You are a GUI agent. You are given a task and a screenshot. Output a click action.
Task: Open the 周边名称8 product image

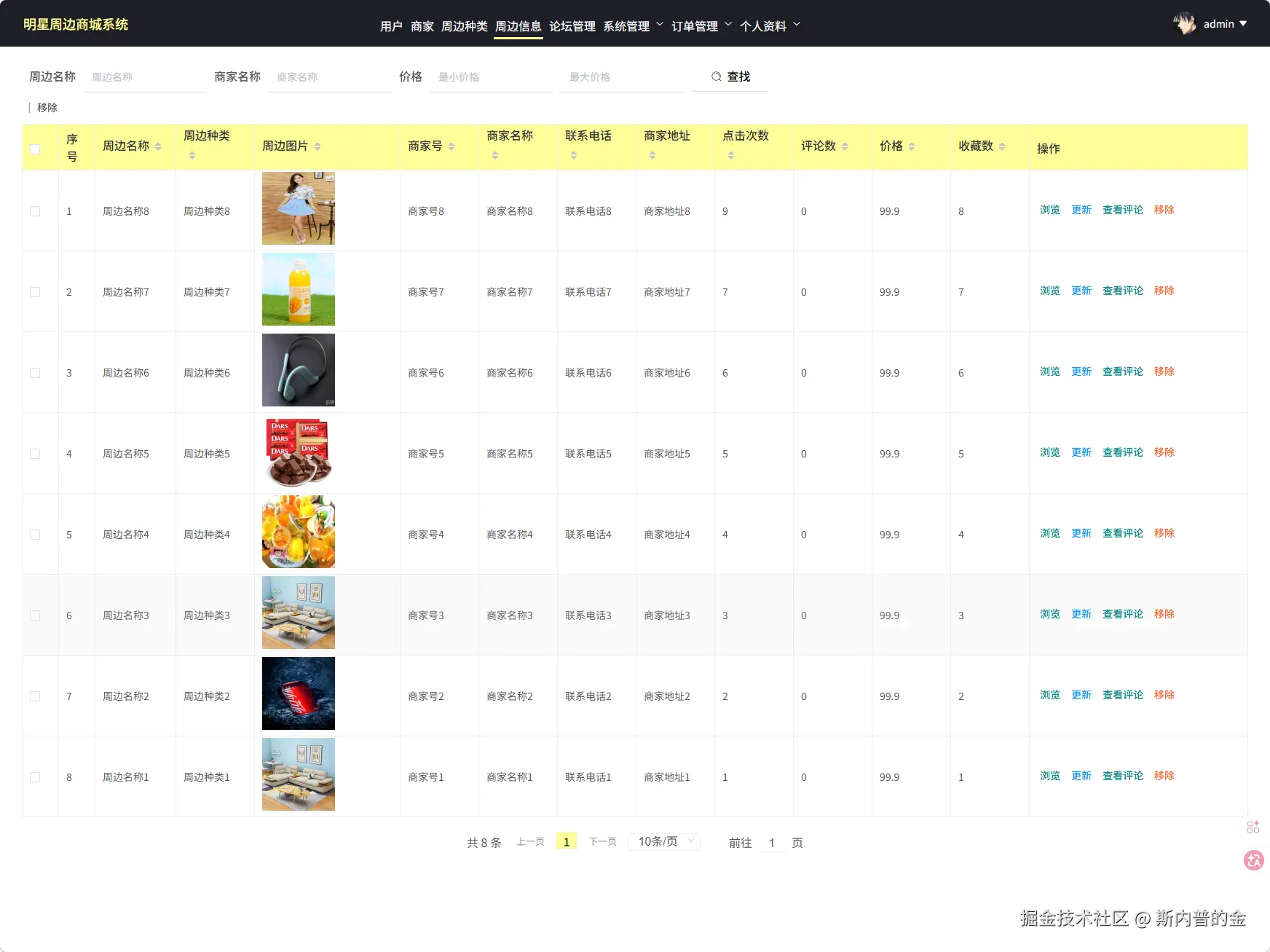click(299, 208)
